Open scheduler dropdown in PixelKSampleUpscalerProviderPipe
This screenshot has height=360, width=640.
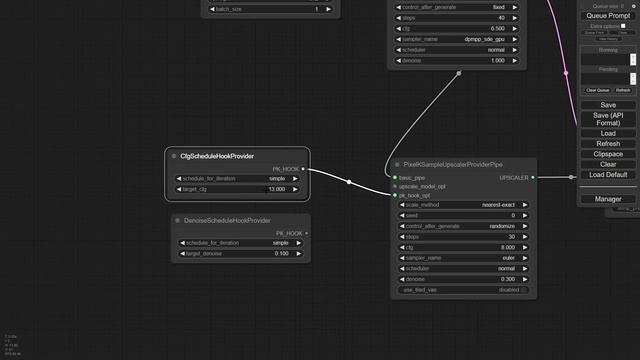[464, 269]
